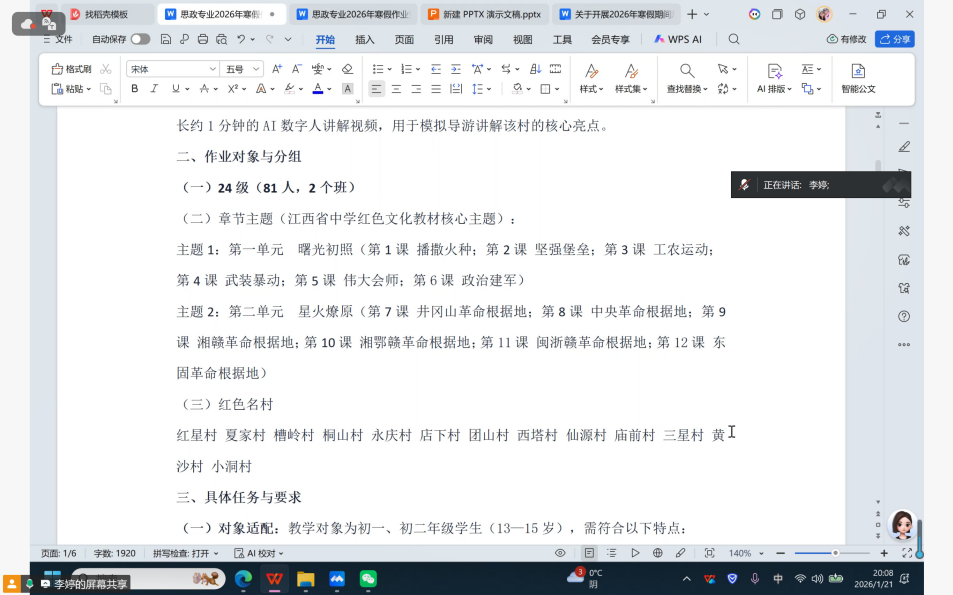Switch to the 审阅 (Review) ribbon tab
The image size is (953, 595).
483,39
